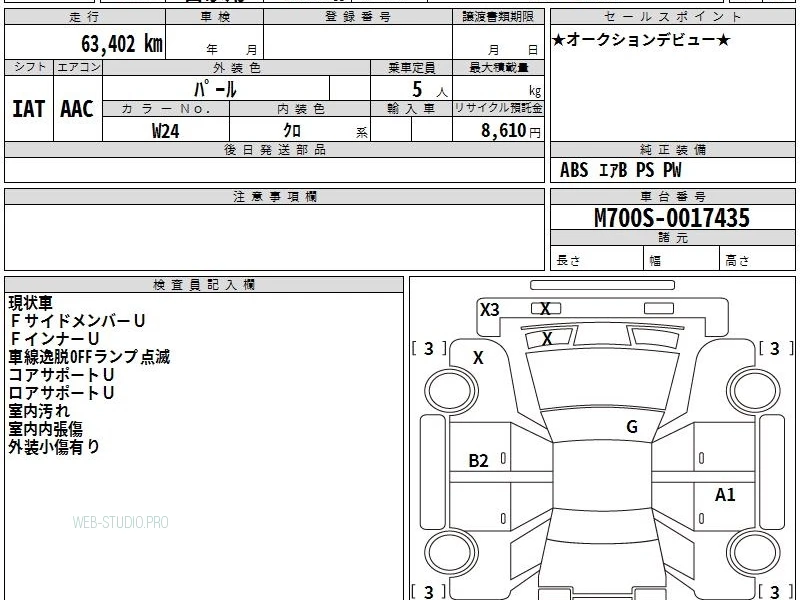Click the 輸入車 header cell
The width and height of the screenshot is (800, 600).
click(411, 109)
